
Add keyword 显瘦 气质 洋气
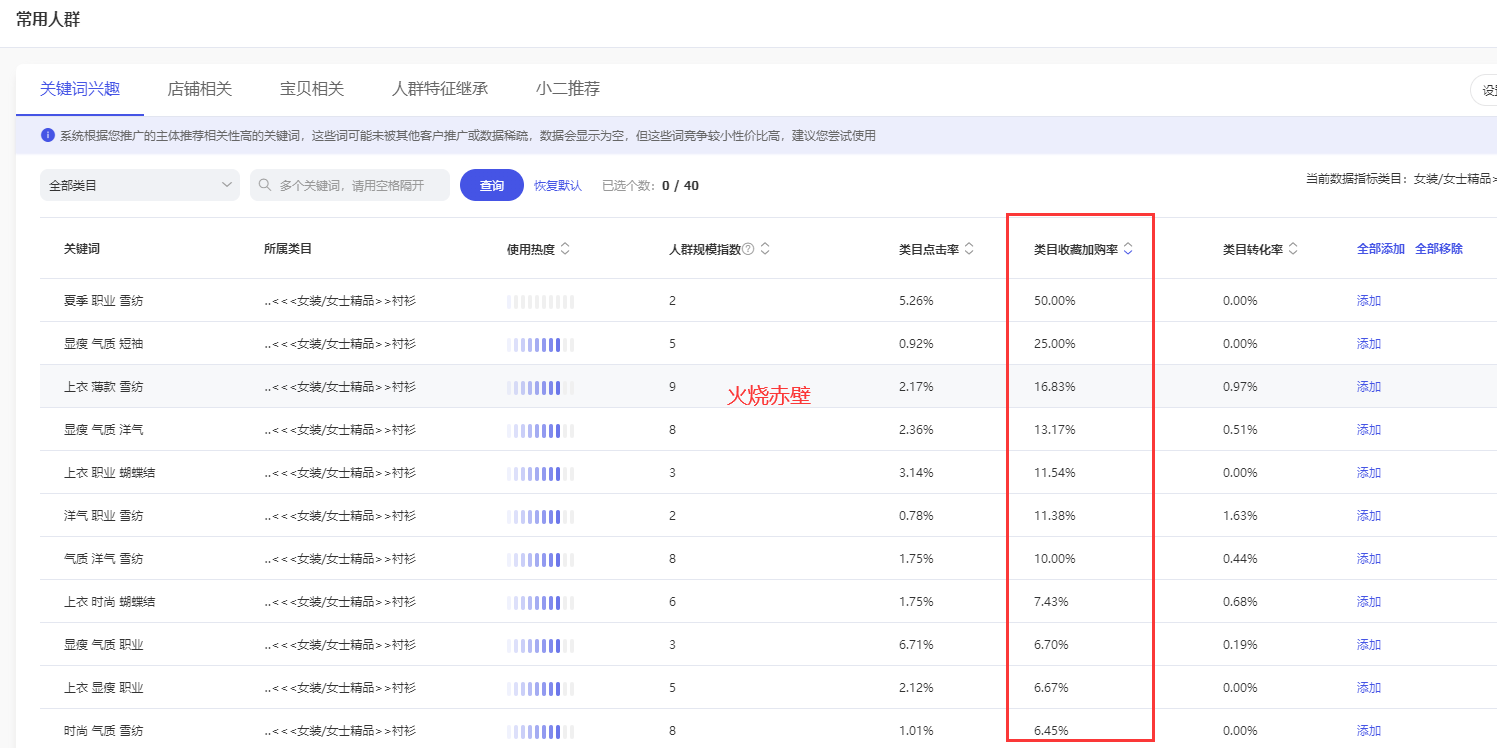click(1369, 430)
